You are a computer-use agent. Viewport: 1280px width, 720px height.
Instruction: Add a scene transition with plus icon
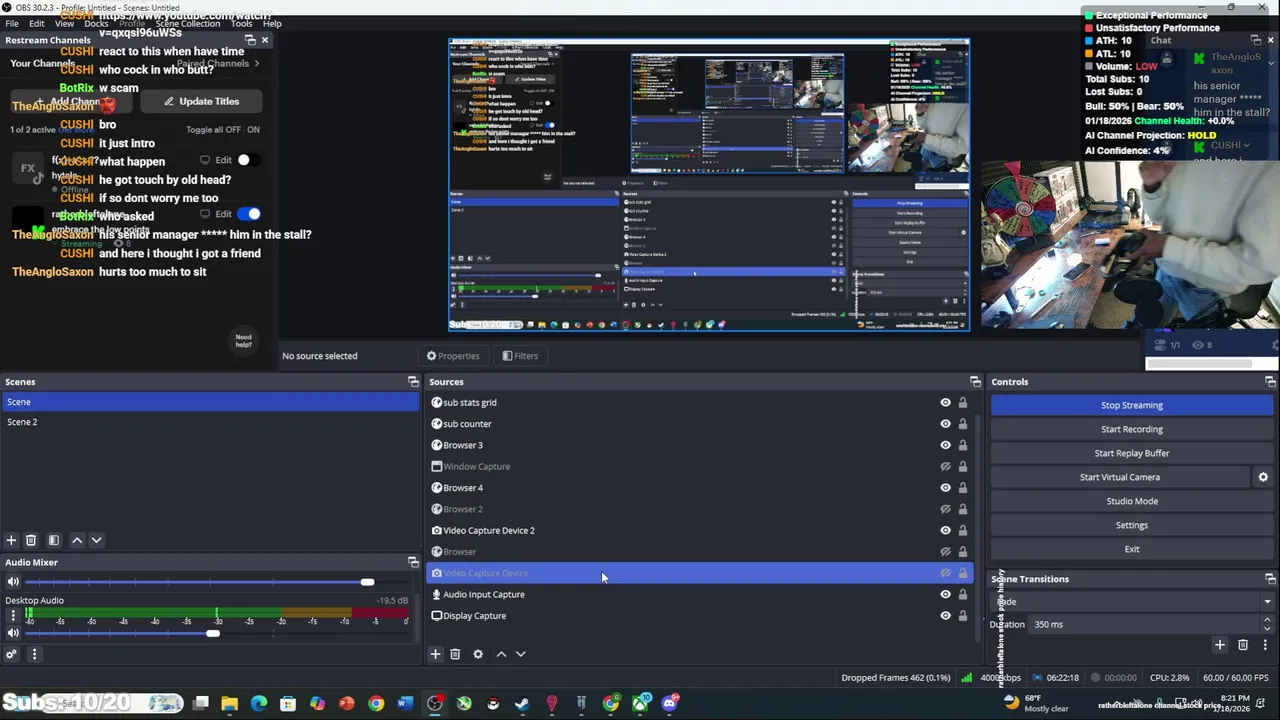[1219, 646]
